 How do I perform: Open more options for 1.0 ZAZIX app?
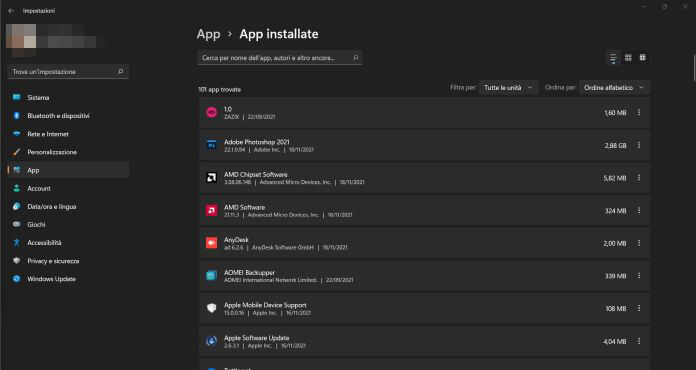pos(639,113)
